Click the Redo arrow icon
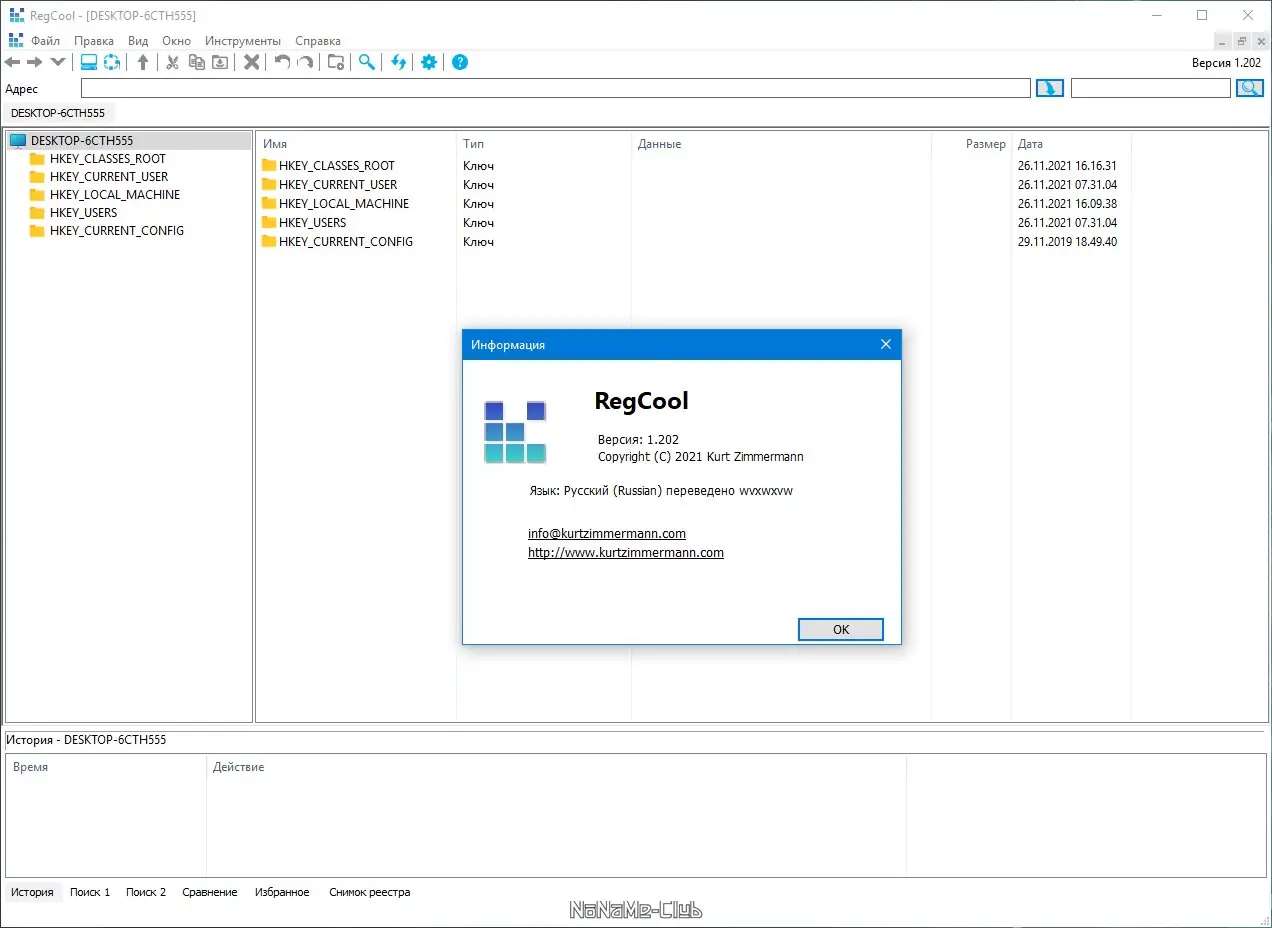 [305, 62]
